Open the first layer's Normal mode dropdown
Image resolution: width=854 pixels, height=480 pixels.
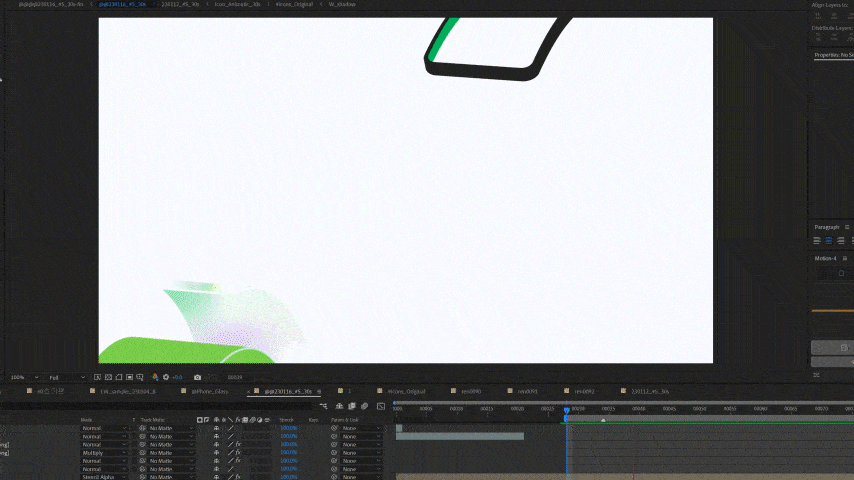tap(104, 428)
